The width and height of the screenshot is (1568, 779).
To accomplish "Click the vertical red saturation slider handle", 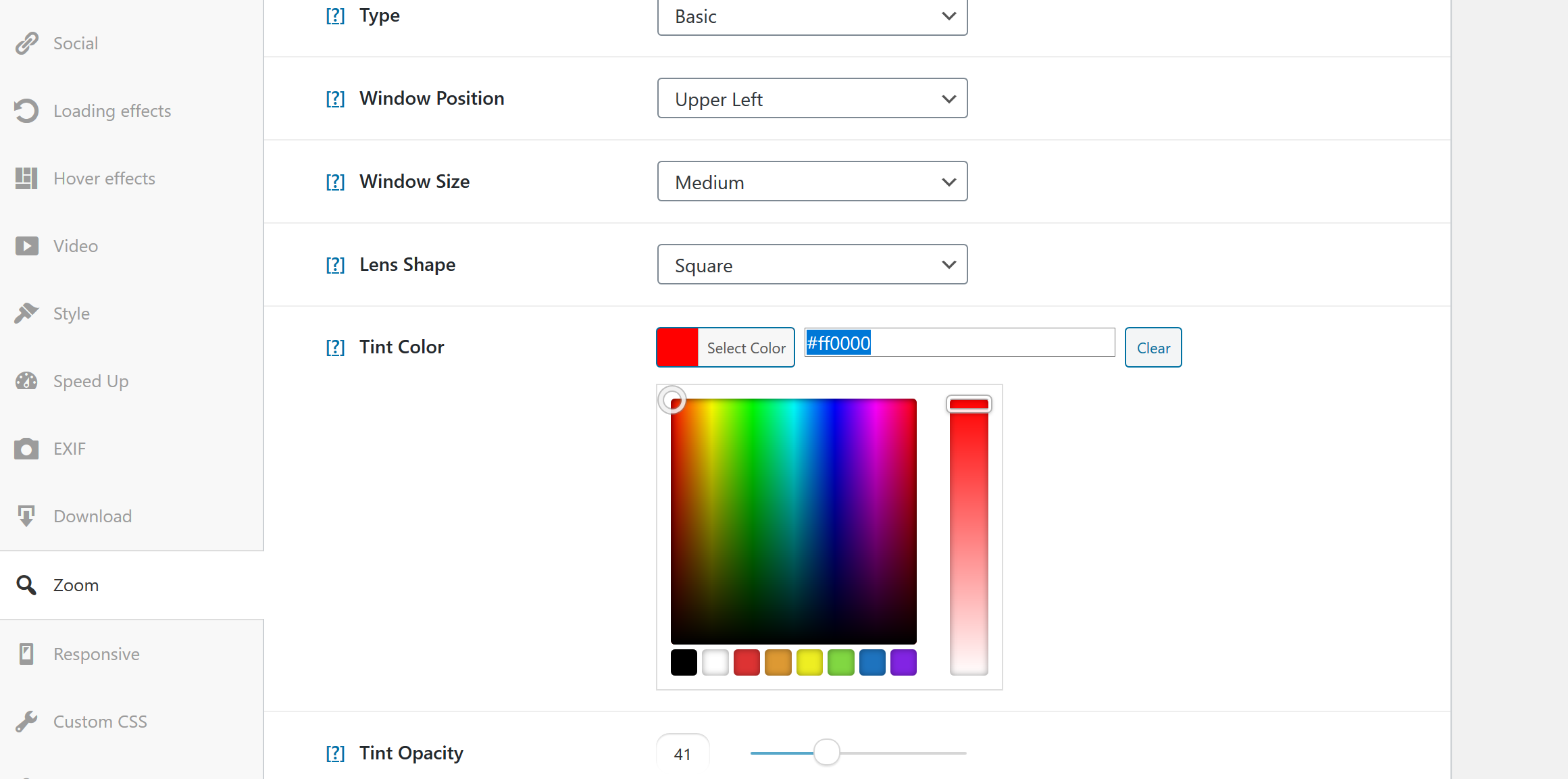I will pyautogui.click(x=969, y=404).
